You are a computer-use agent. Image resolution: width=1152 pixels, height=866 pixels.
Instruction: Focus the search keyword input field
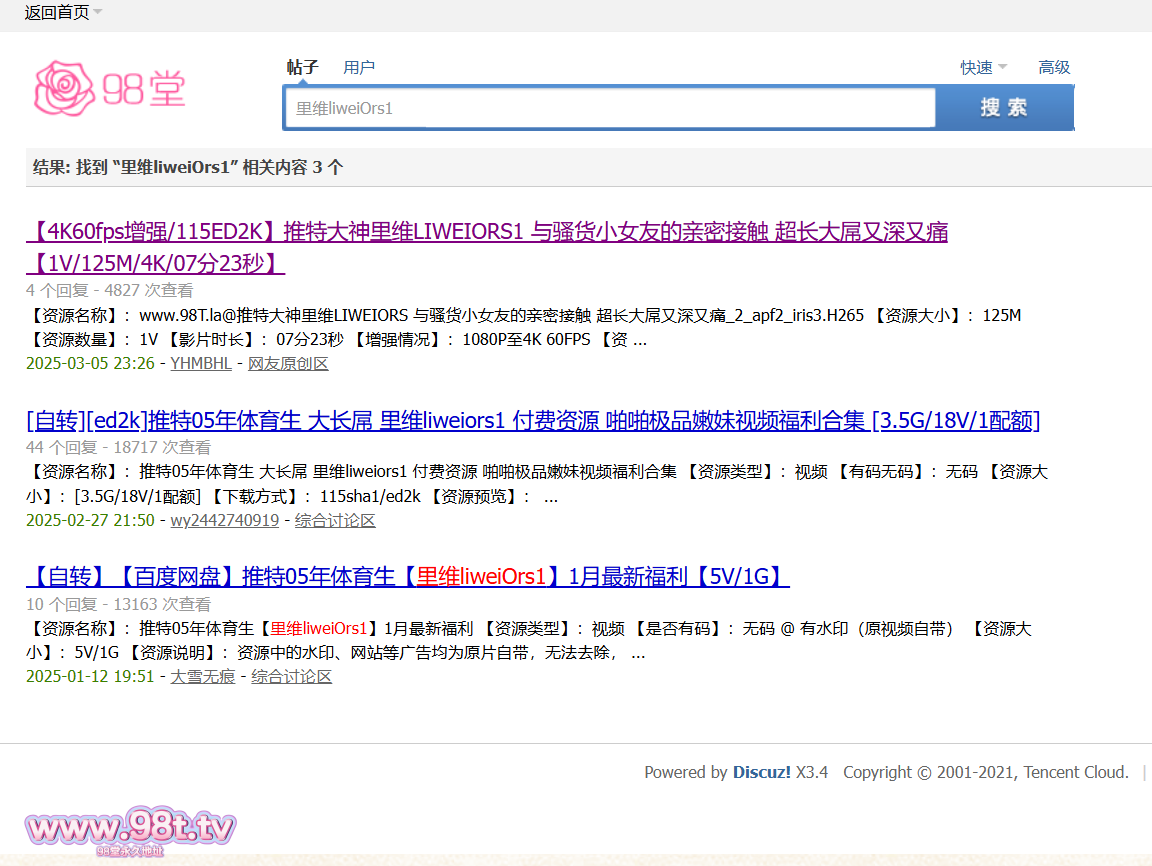(610, 108)
